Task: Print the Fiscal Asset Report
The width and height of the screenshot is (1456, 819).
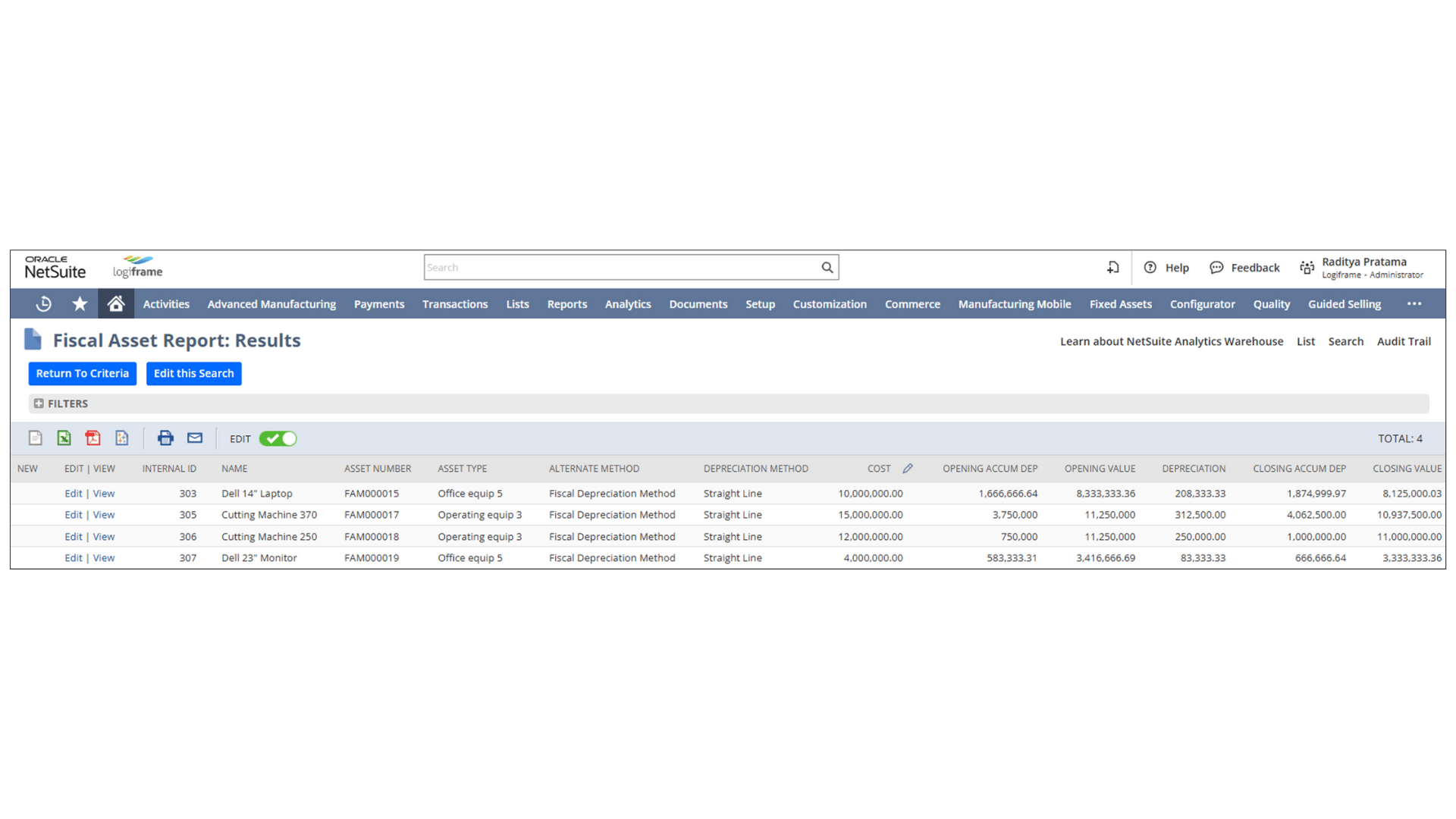Action: [x=165, y=438]
